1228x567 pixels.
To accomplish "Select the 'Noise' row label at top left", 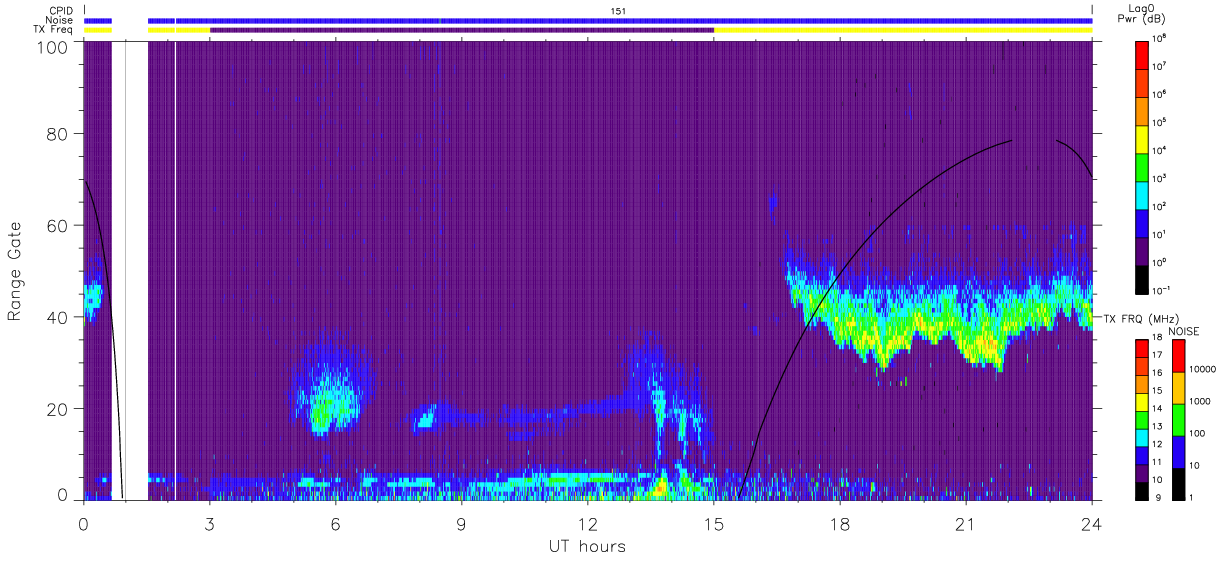I will click(x=59, y=20).
